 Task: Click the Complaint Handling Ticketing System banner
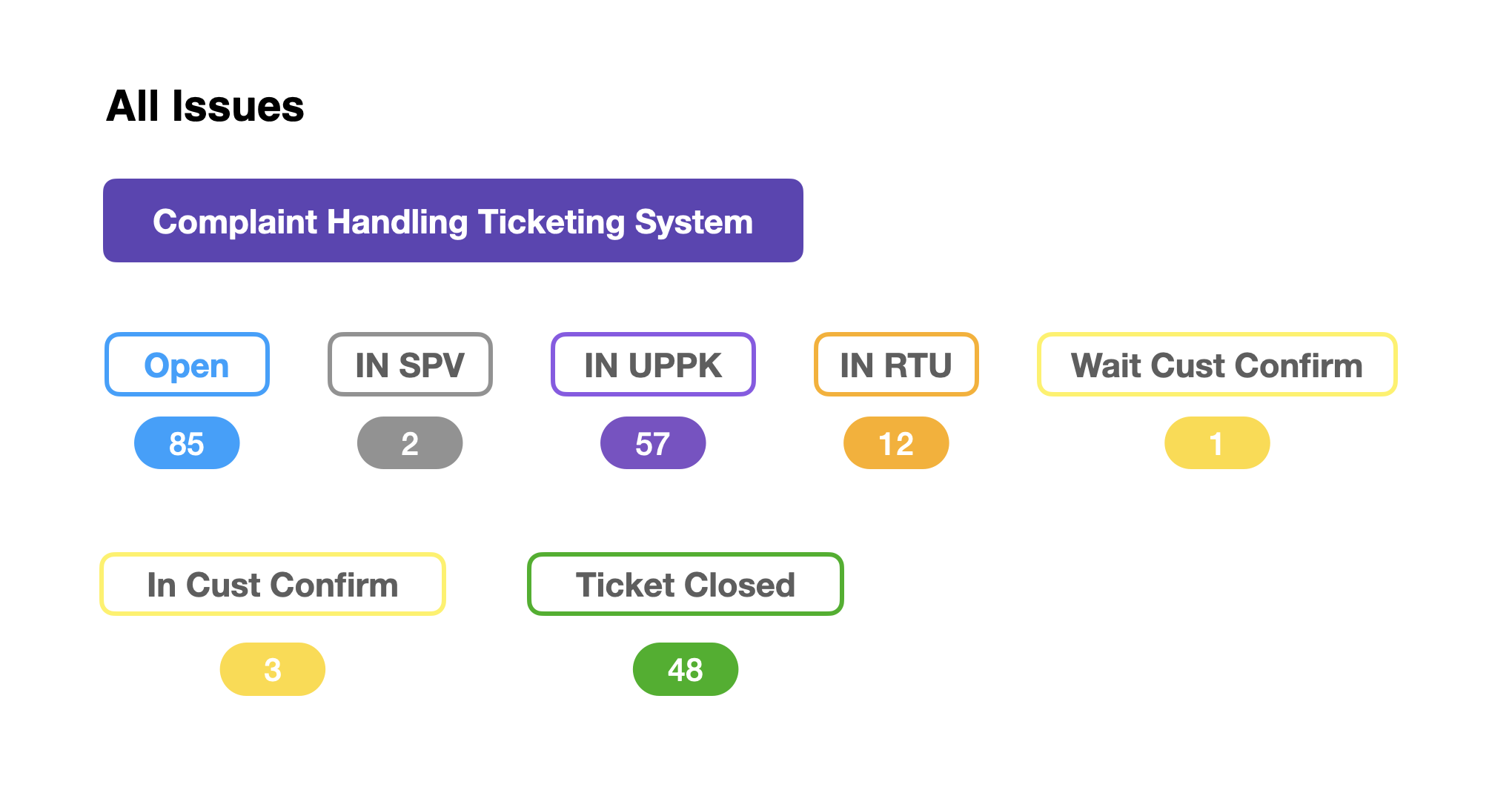453,221
